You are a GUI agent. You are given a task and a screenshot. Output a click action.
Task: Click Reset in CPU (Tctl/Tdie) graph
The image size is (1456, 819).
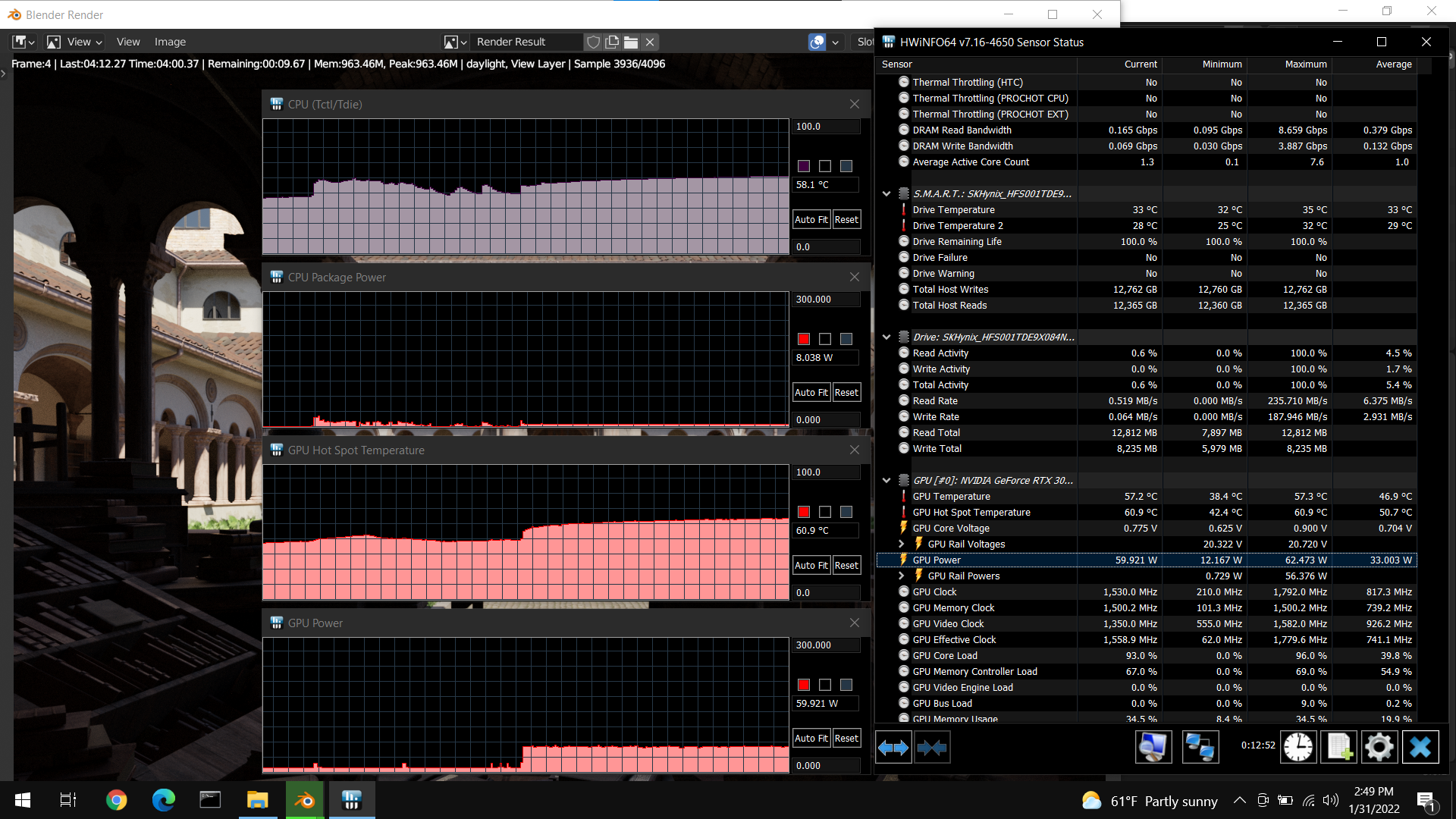[x=846, y=219]
